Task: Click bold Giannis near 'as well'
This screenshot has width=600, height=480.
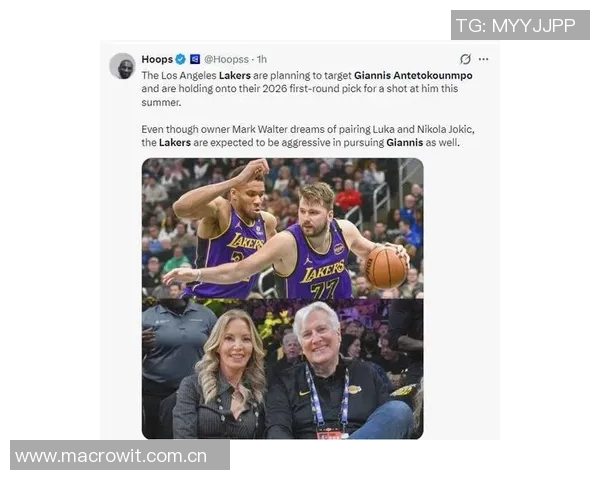Action: 404,142
